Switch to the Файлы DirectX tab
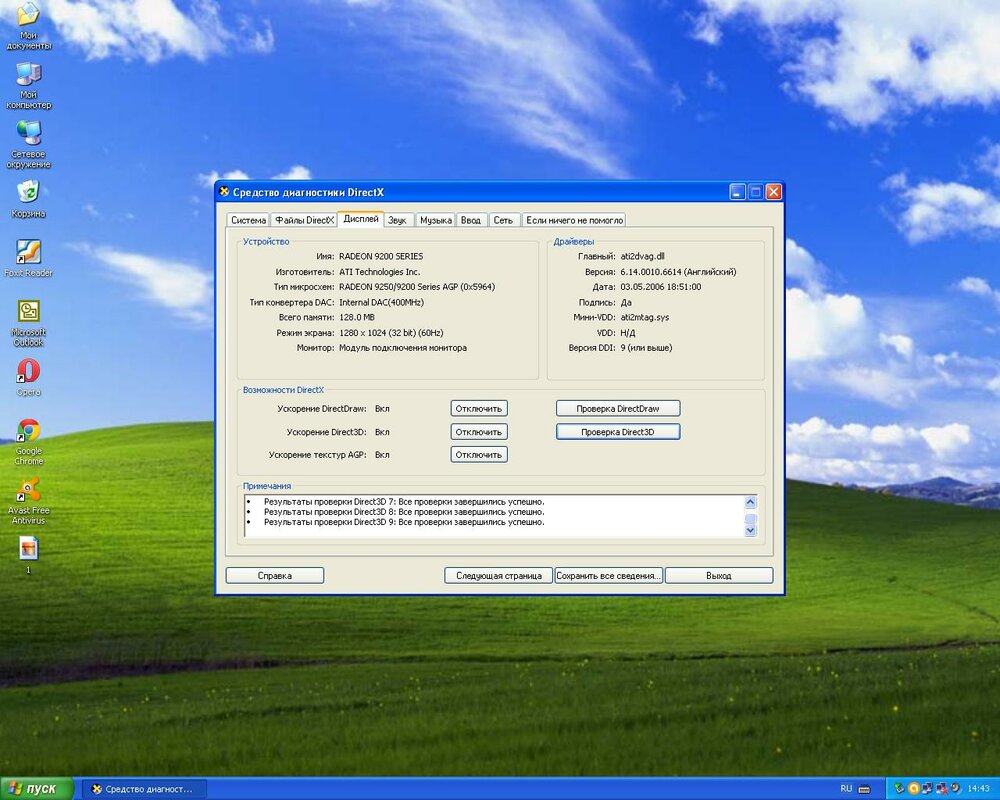 [x=304, y=220]
